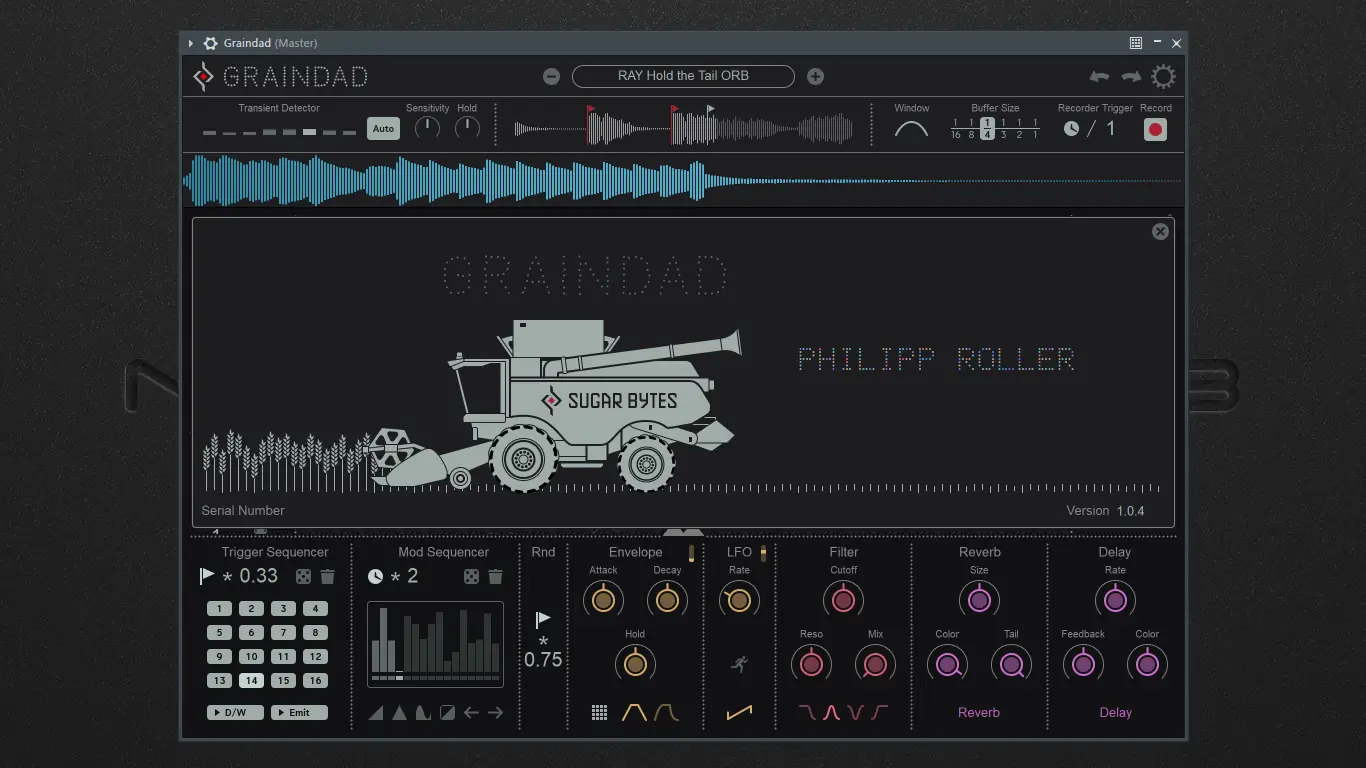Viewport: 1366px width, 768px height.
Task: Click the Recorder Trigger clock icon
Action: tap(1071, 129)
